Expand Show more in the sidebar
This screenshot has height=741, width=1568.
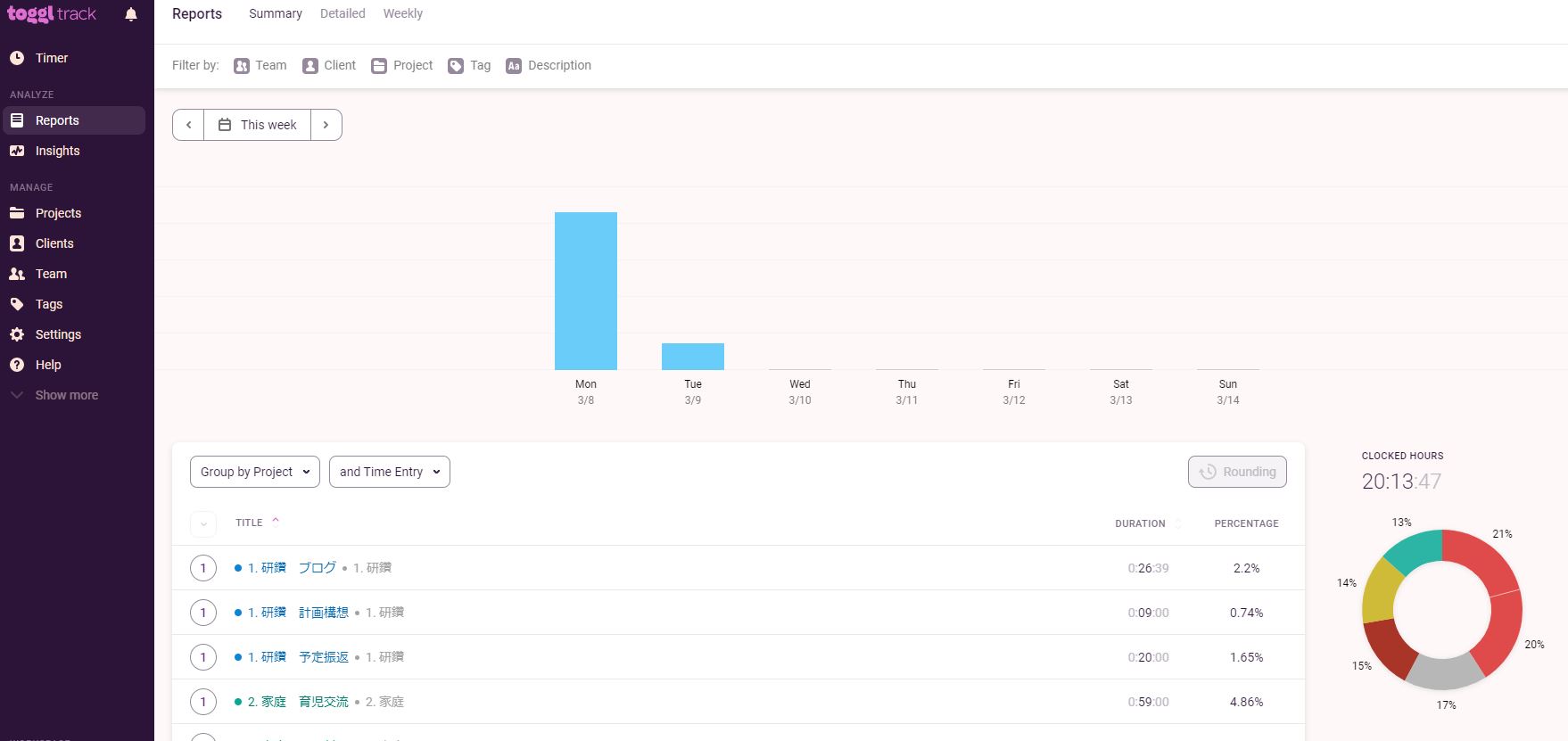coord(66,395)
